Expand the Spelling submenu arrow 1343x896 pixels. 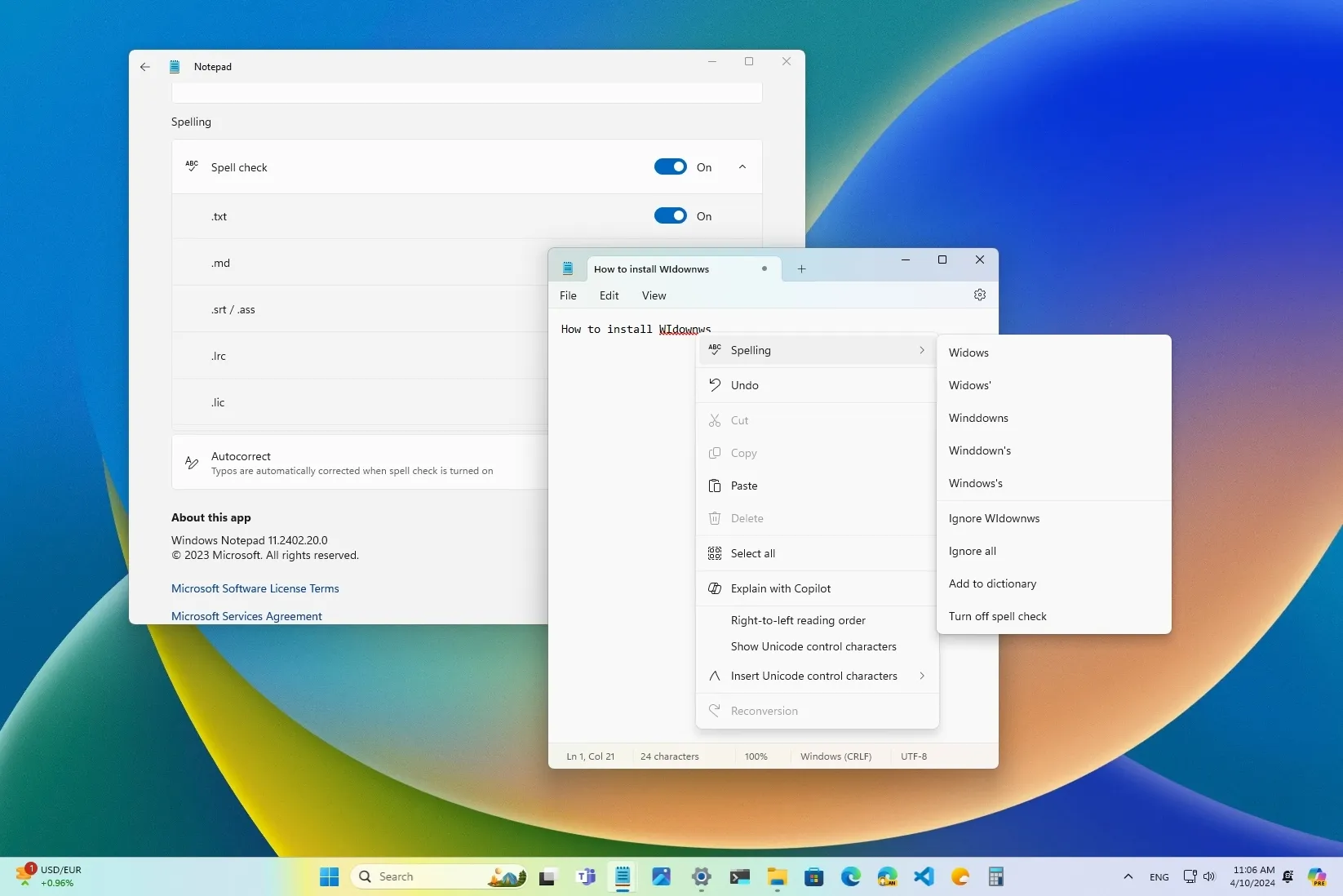point(922,350)
